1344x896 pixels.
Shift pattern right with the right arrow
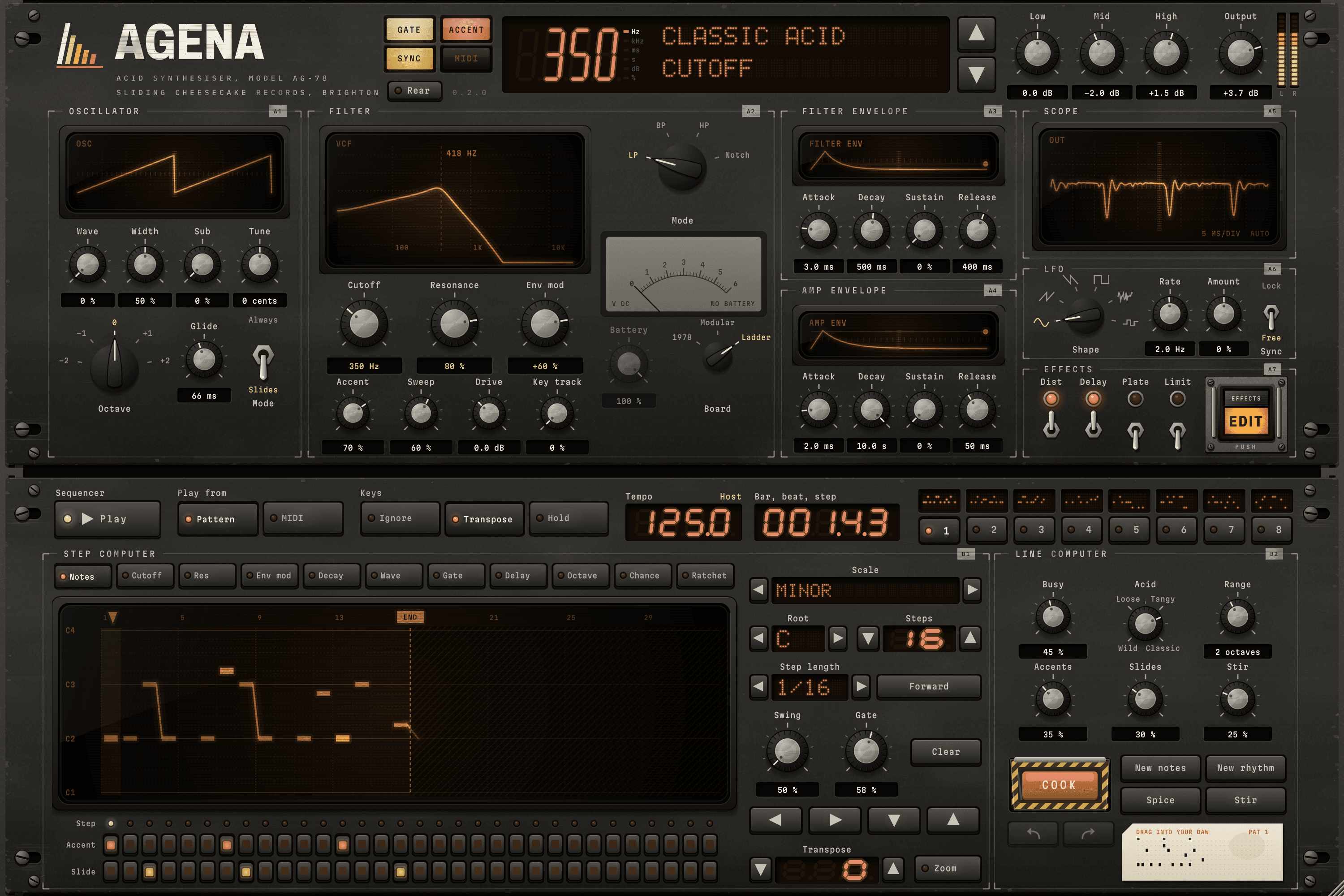click(x=835, y=820)
